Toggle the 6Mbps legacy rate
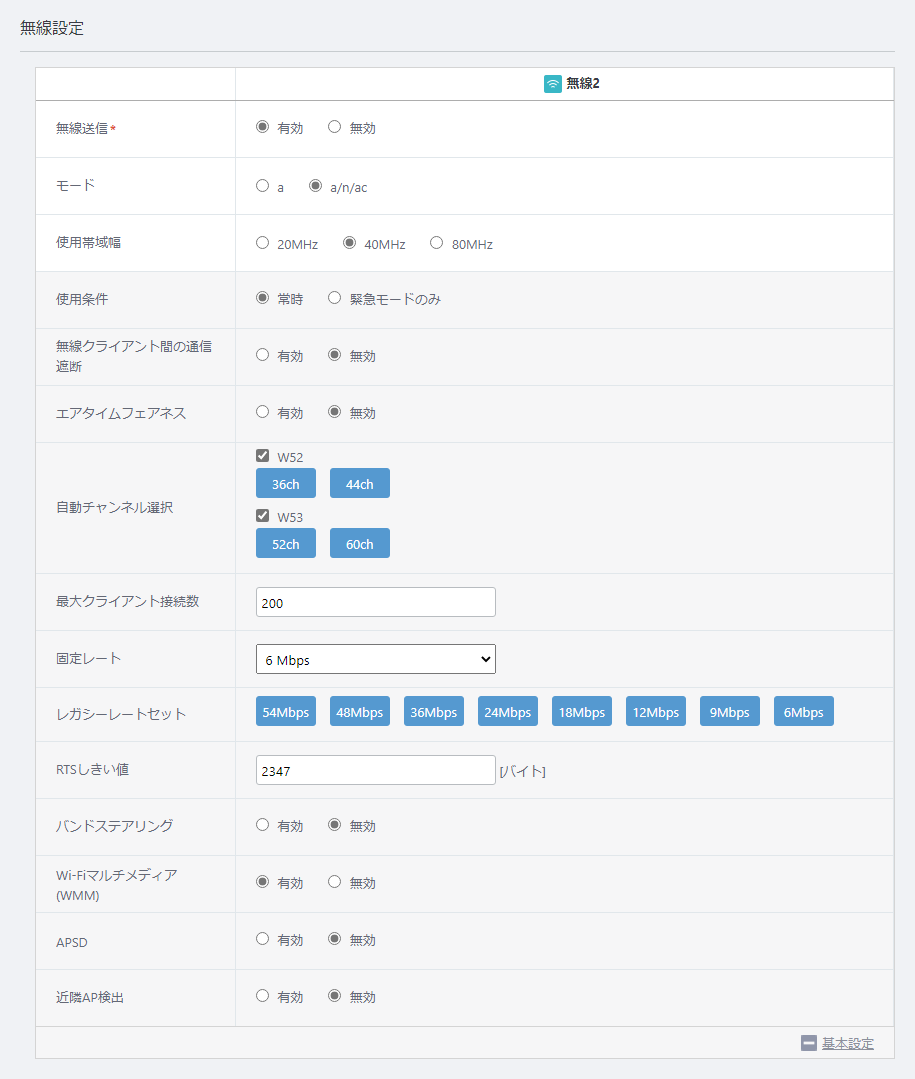Viewport: 915px width, 1079px height. pyautogui.click(x=804, y=712)
